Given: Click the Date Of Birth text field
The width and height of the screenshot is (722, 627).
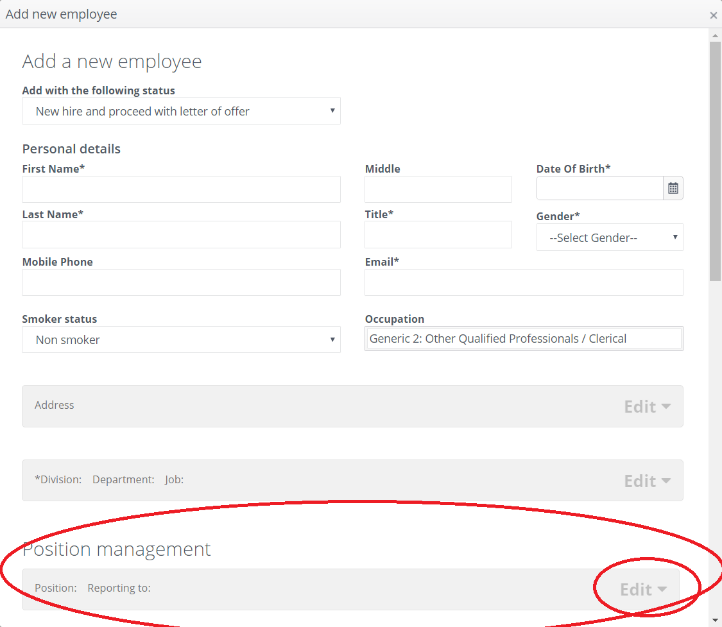Looking at the screenshot, I should (600, 188).
